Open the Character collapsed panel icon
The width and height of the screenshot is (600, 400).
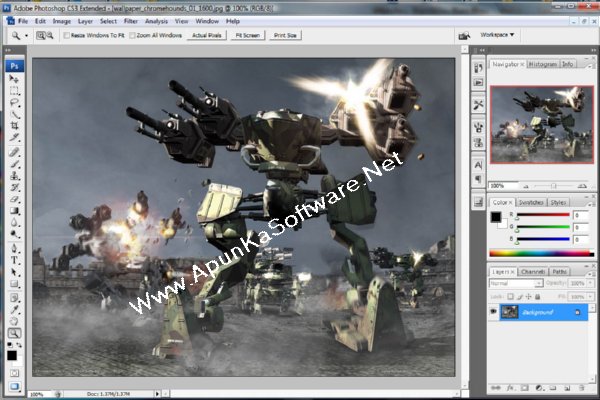pyautogui.click(x=478, y=165)
